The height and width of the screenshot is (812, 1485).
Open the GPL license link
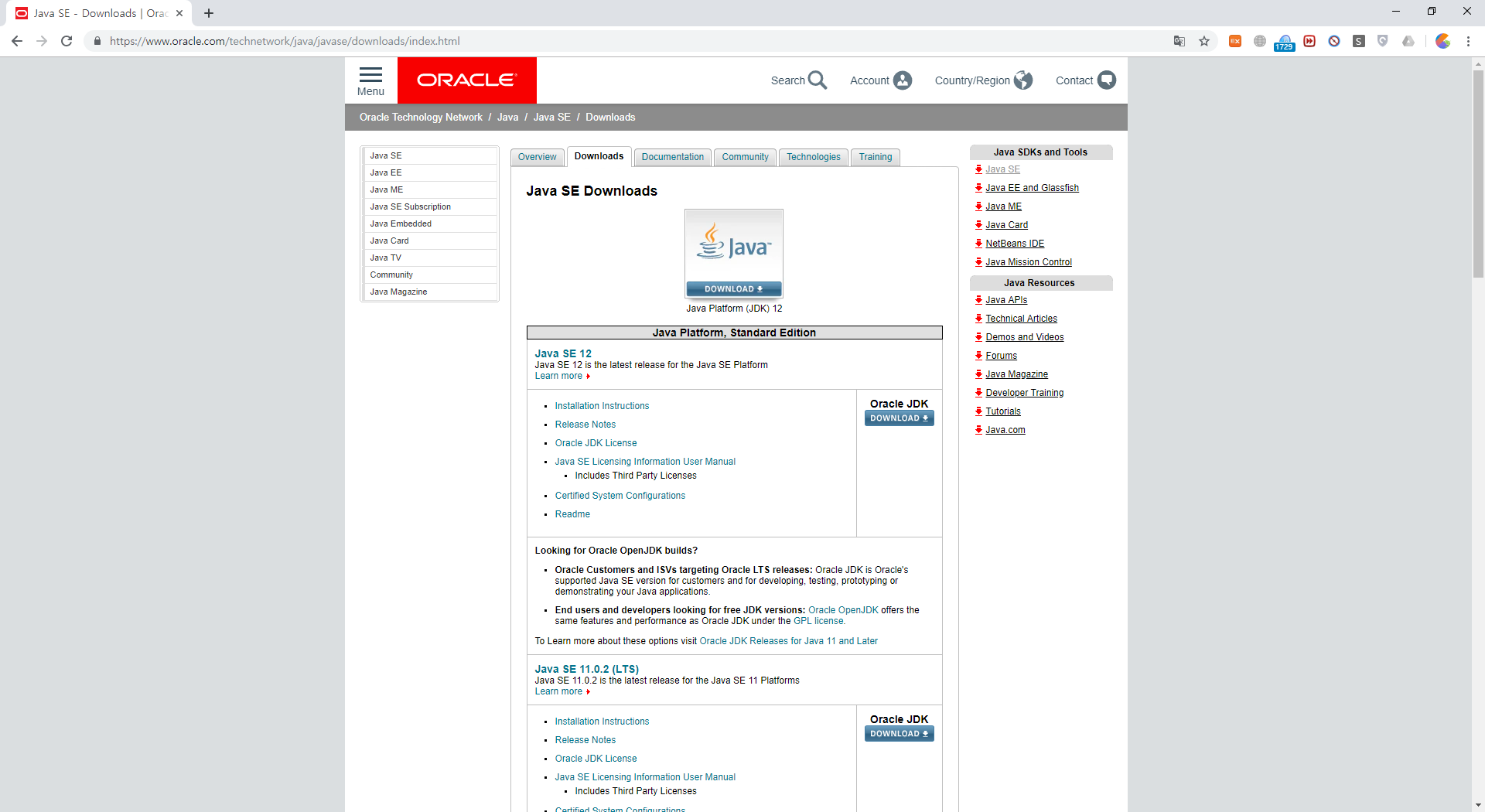(818, 621)
